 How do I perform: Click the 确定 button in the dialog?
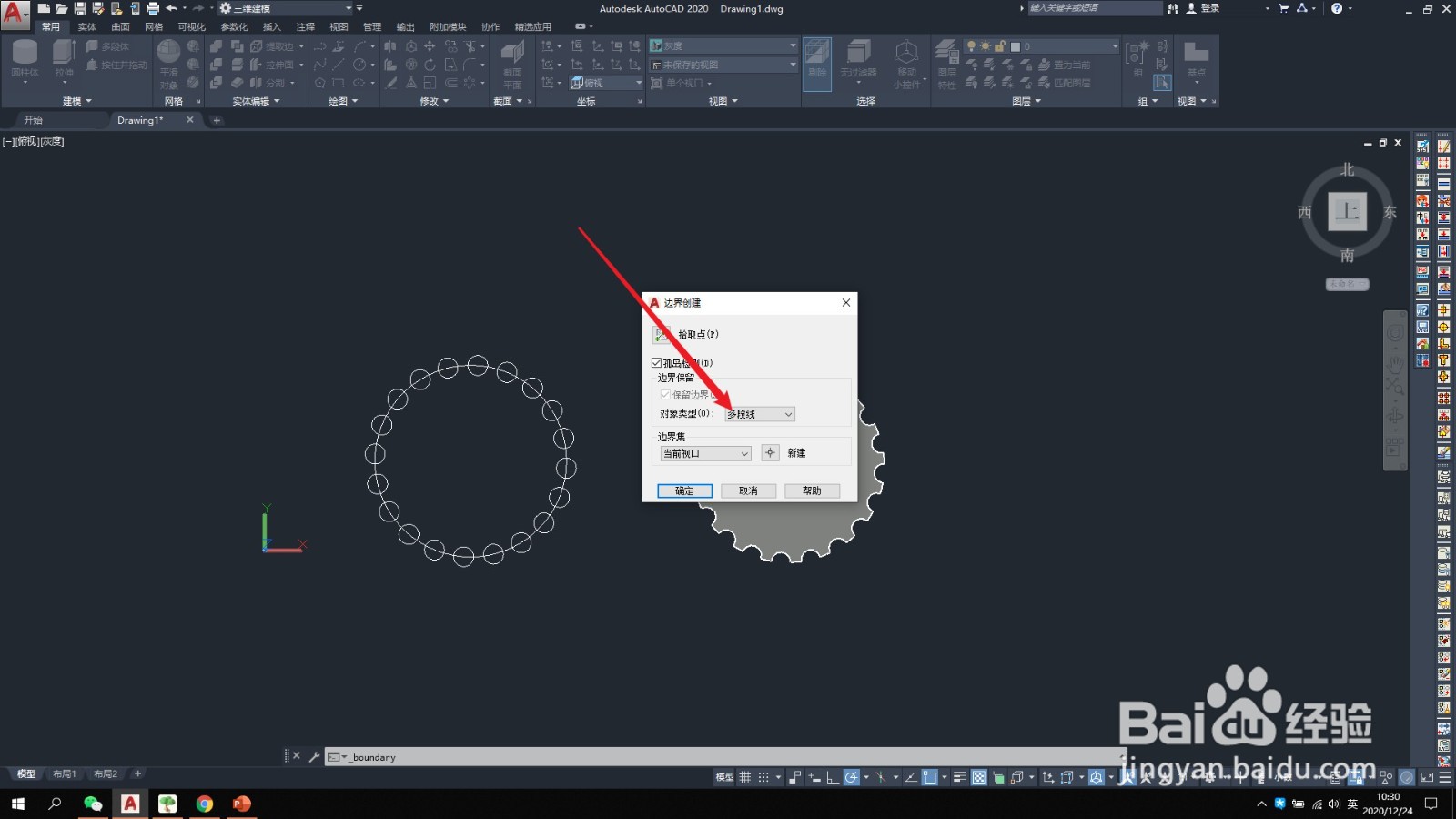pos(683,490)
